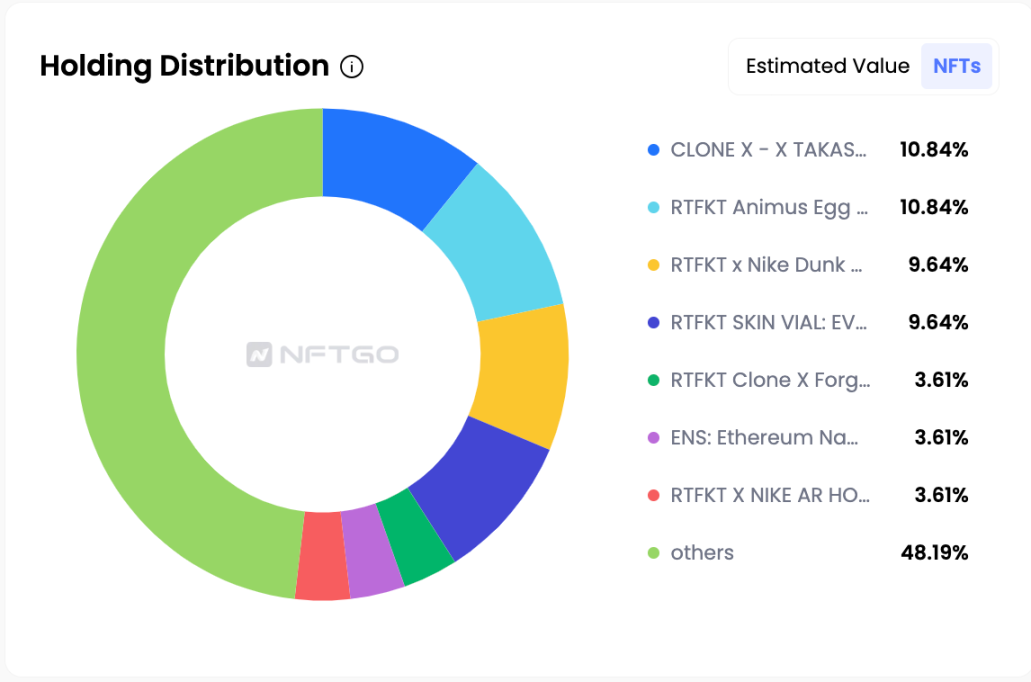
Task: Click the yellow RTFKT x Nike Dunk dot
Action: [x=654, y=265]
